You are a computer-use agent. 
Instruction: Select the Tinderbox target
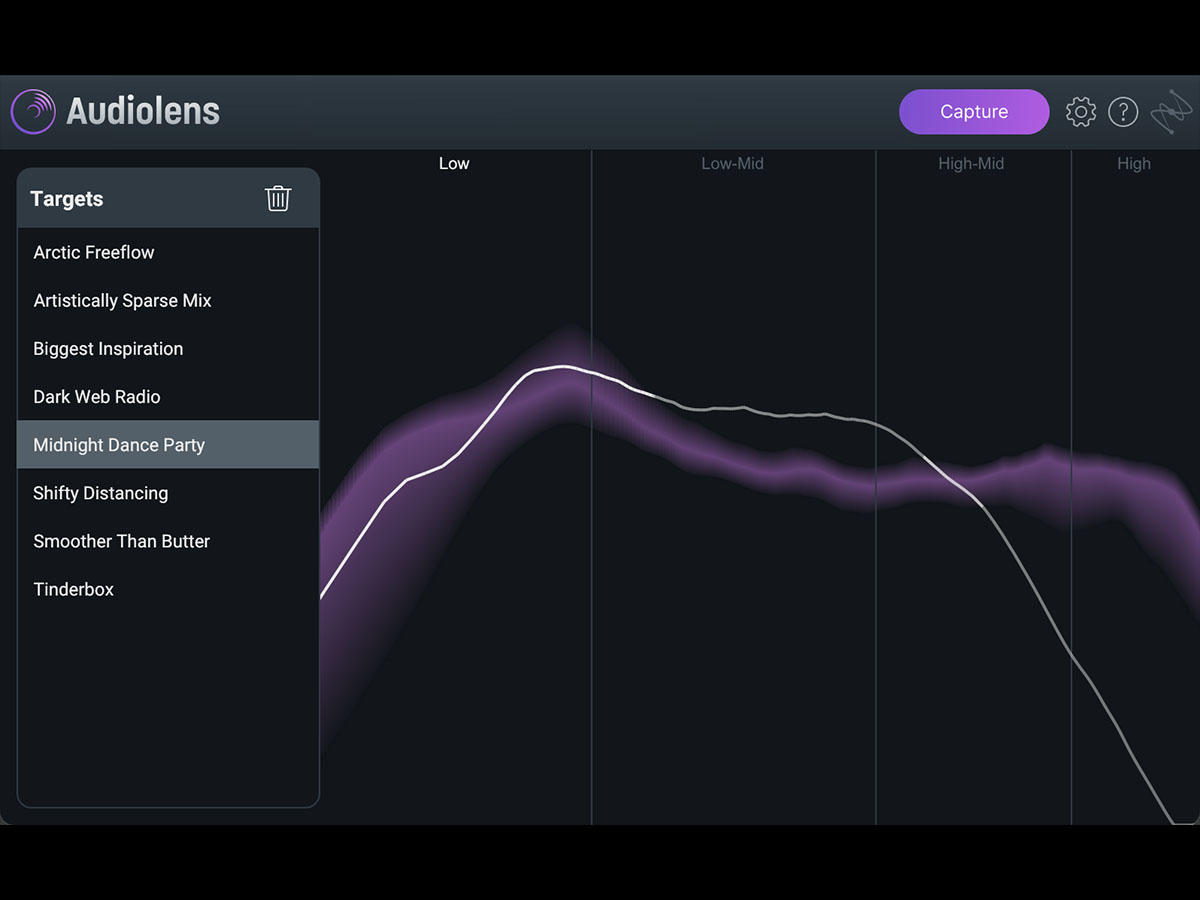pos(74,589)
